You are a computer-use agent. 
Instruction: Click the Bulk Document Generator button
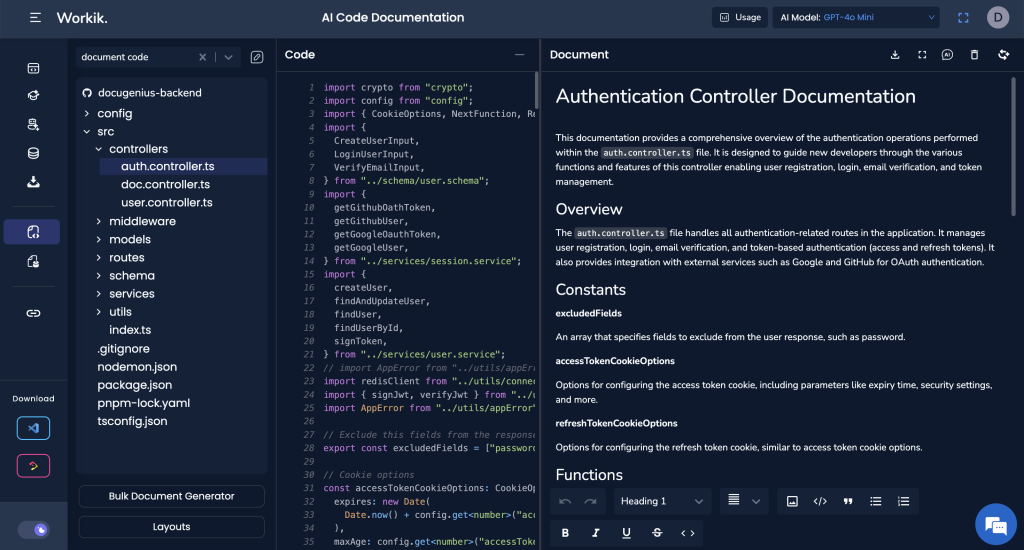coord(171,496)
